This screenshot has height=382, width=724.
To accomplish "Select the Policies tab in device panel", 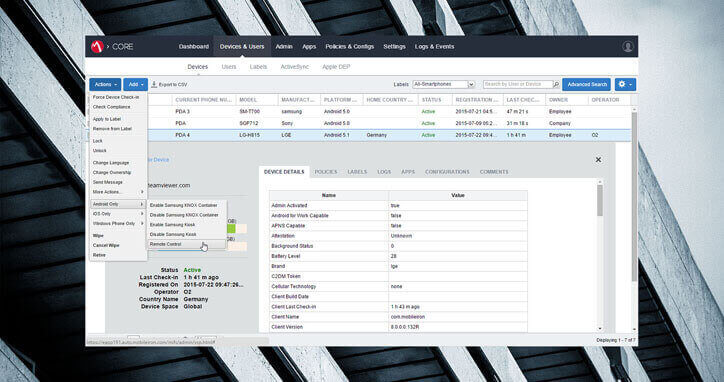I will 326,172.
